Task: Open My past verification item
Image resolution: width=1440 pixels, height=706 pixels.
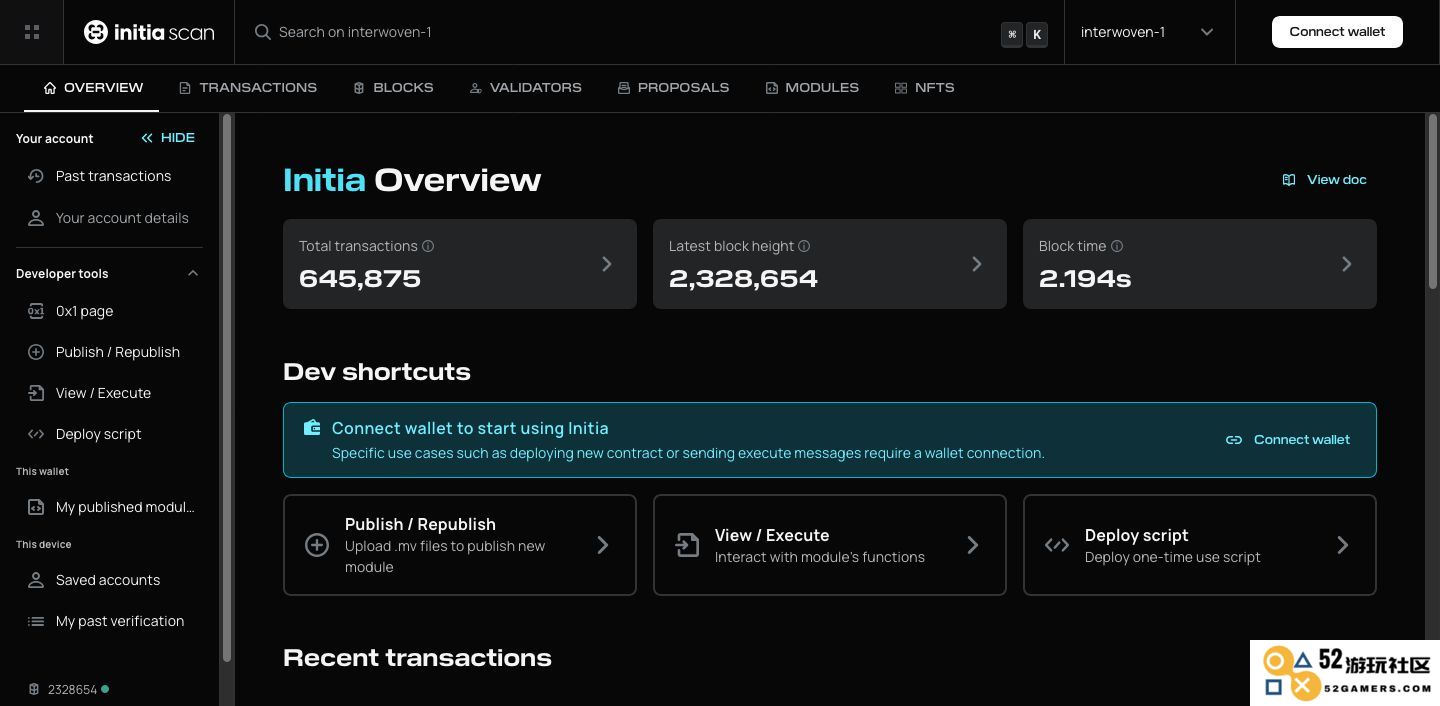Action: [x=110, y=621]
